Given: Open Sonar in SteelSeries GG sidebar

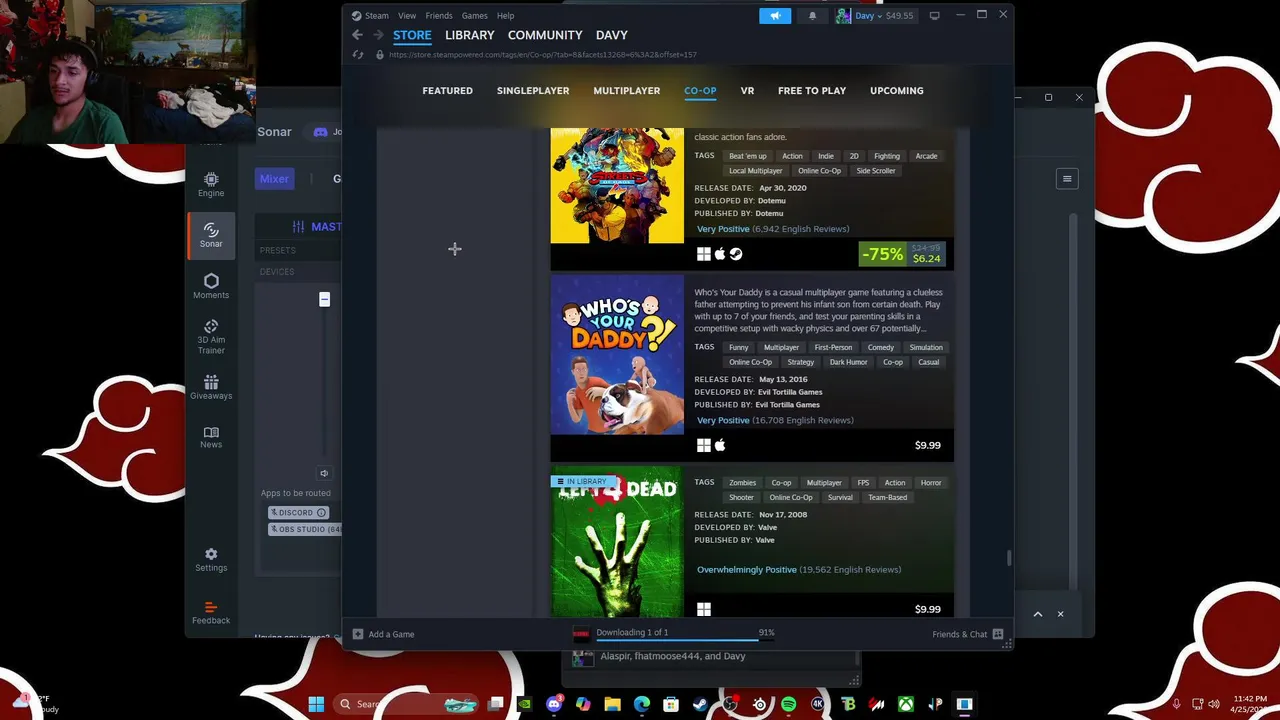Looking at the screenshot, I should coord(211,235).
